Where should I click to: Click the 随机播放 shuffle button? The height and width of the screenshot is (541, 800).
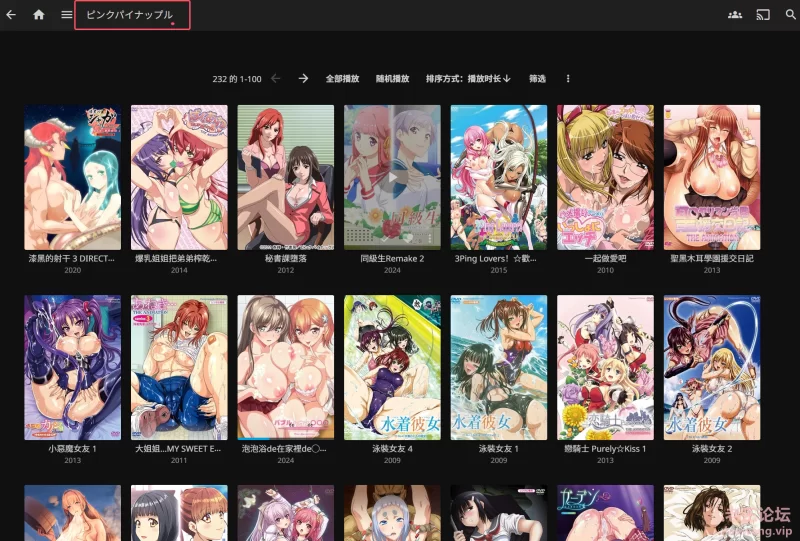392,79
